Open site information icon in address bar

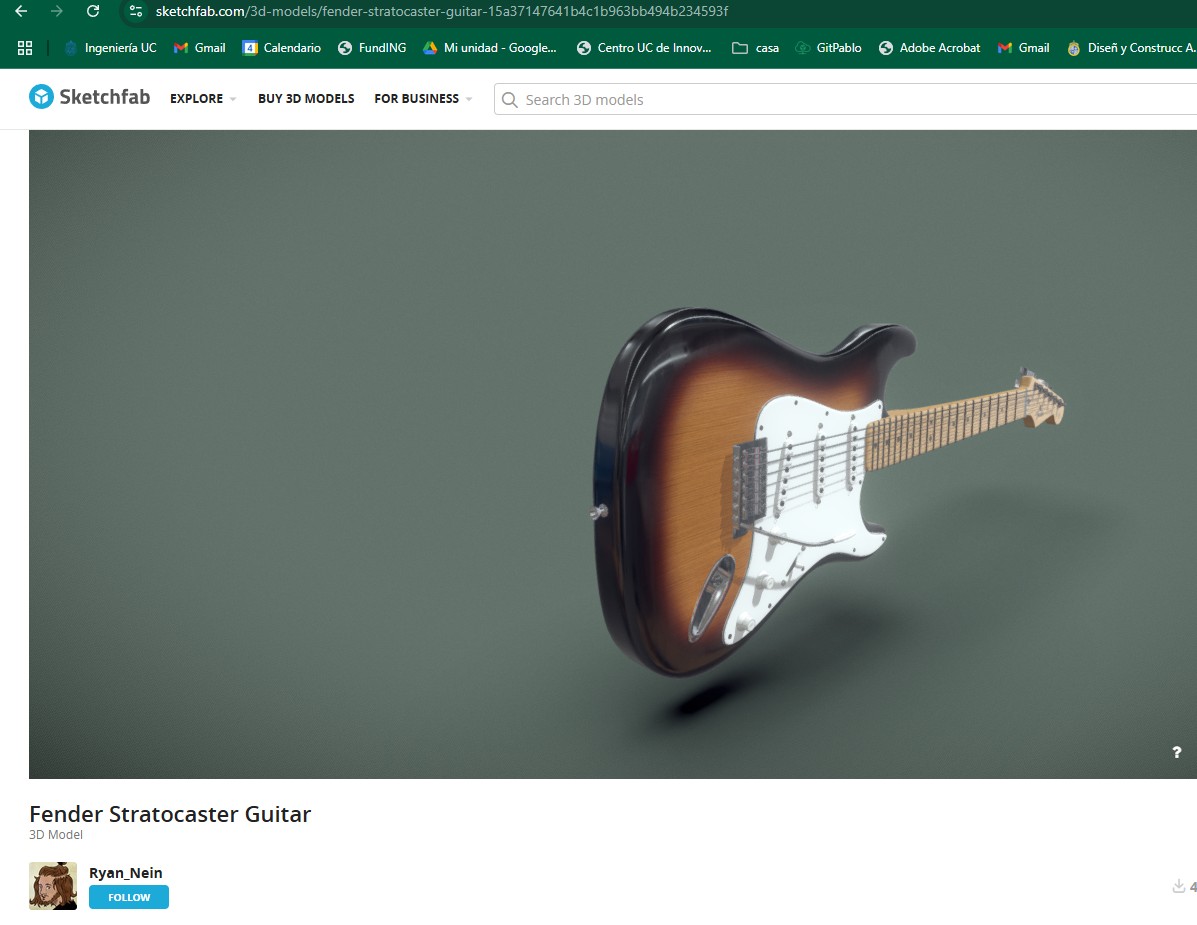coord(136,11)
